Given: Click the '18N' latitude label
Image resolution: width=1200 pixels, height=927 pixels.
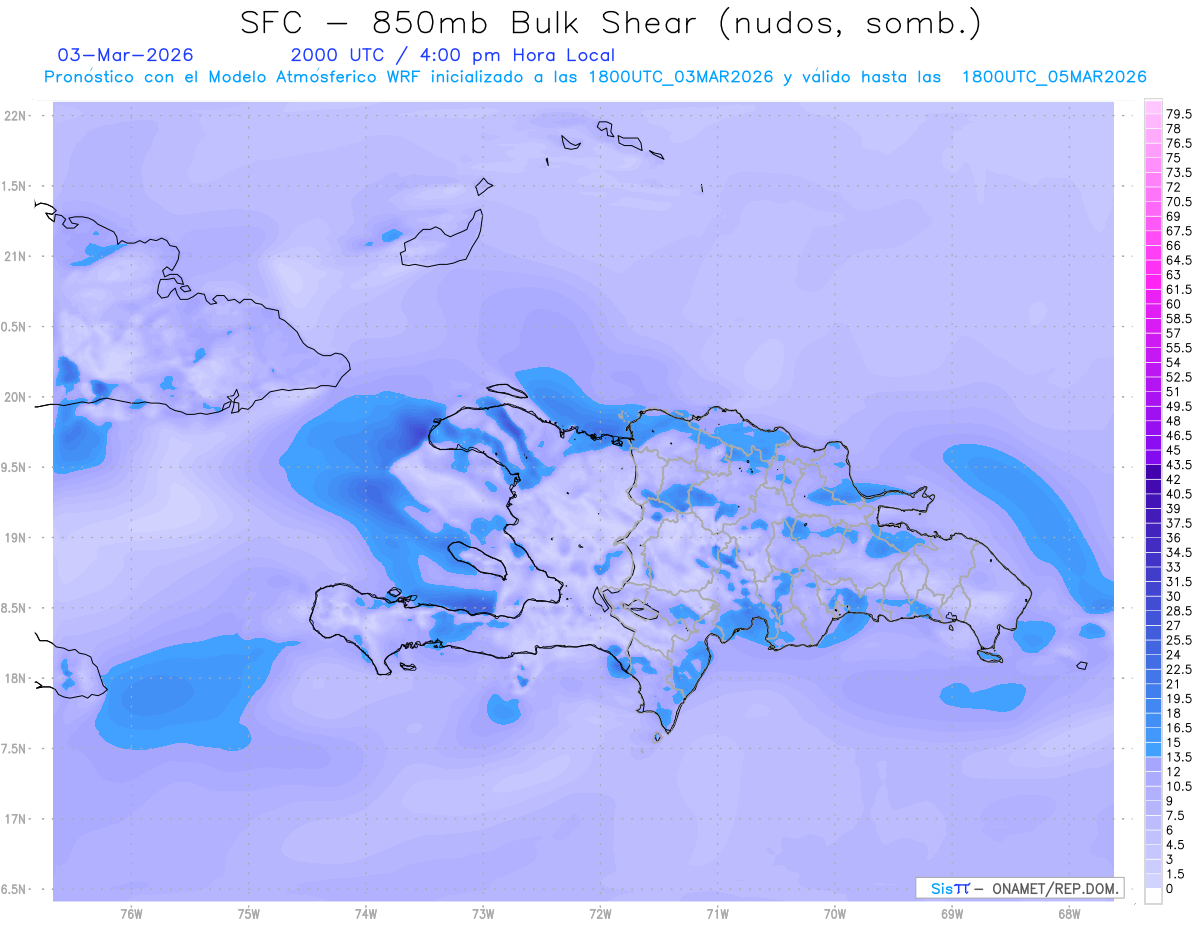Looking at the screenshot, I should pos(15,678).
